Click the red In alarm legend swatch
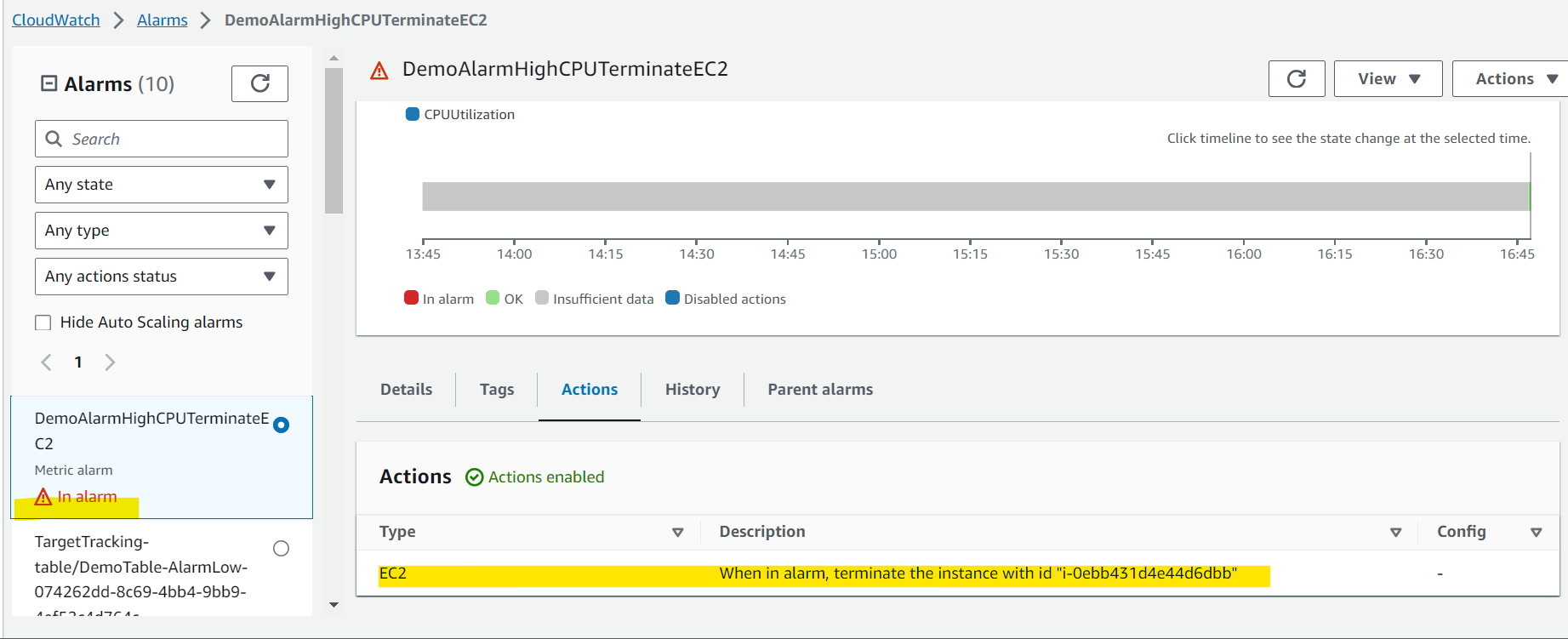1568x639 pixels. click(411, 298)
